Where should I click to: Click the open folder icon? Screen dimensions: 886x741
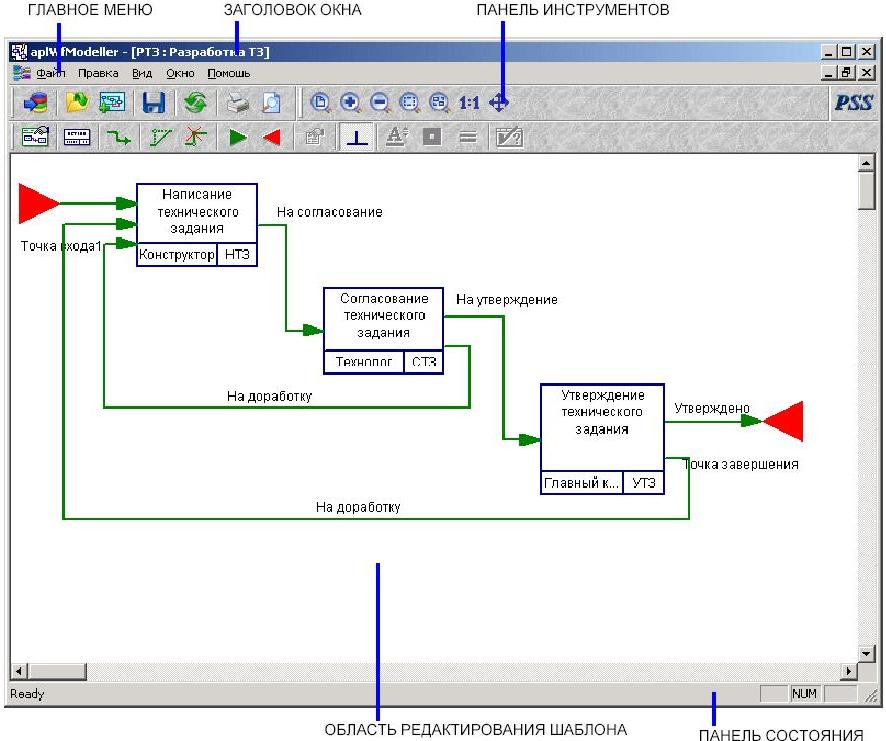77,102
